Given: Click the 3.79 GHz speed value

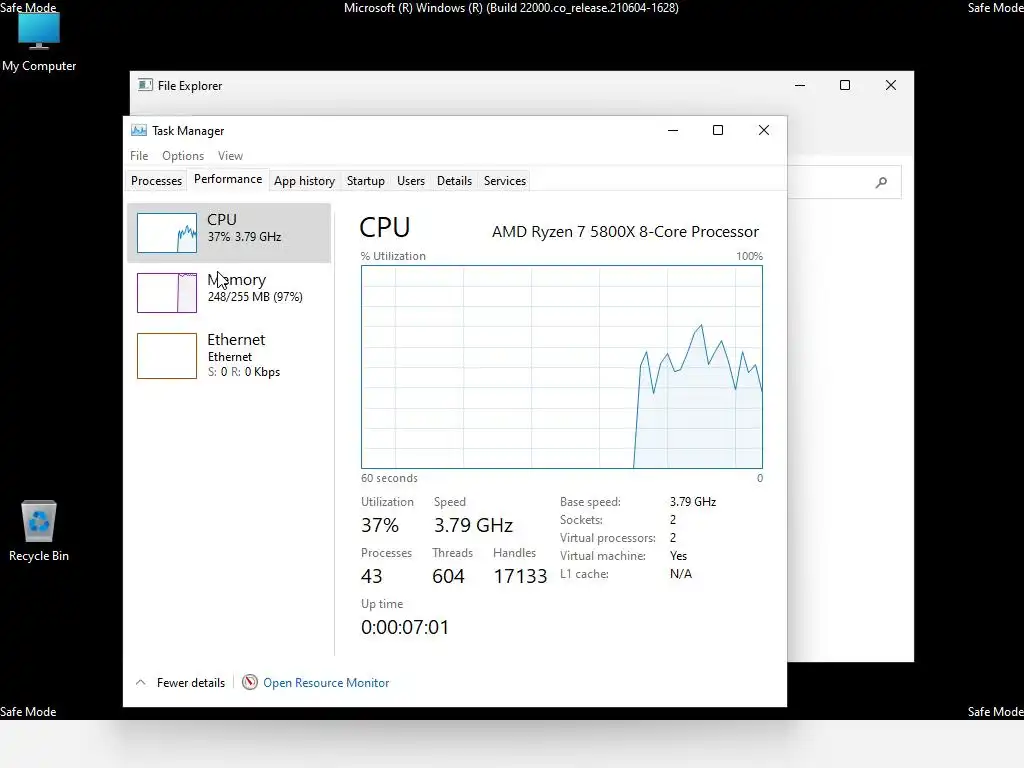Looking at the screenshot, I should click(x=473, y=525).
